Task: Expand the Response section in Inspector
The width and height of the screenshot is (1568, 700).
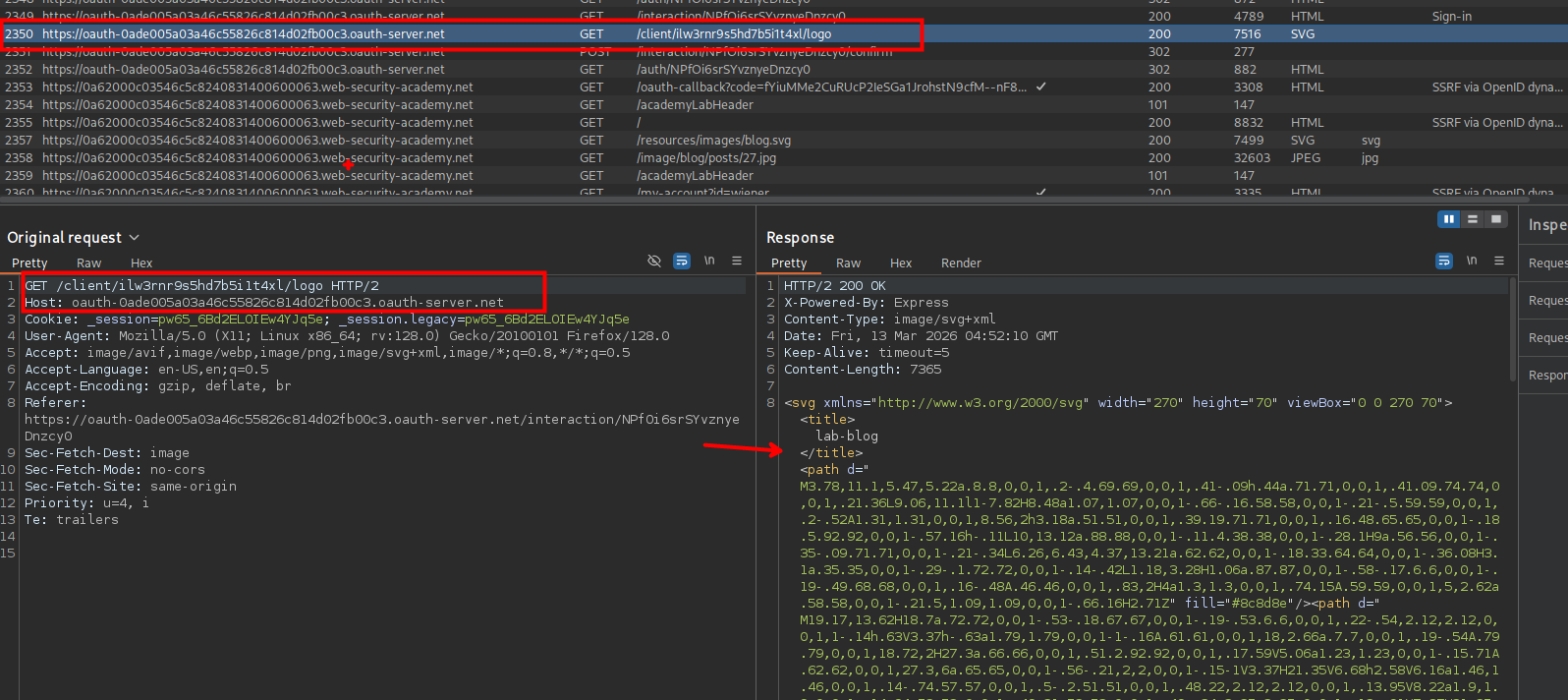Action: click(x=1546, y=376)
